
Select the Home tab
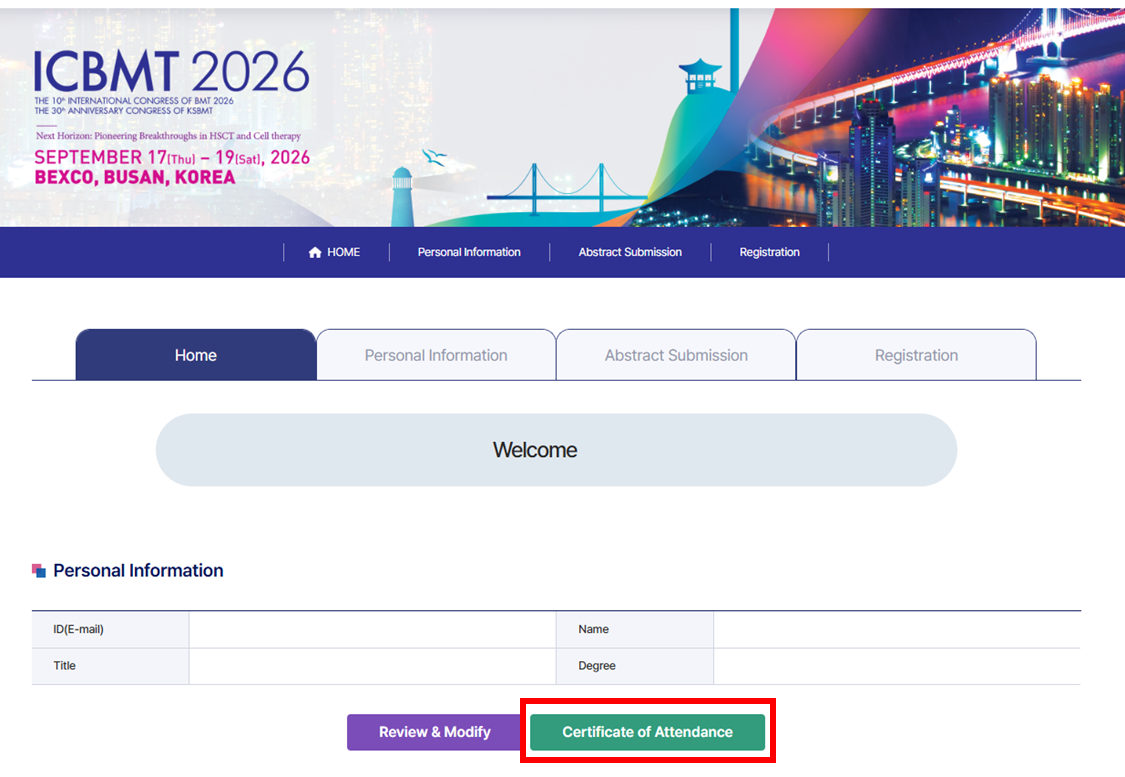[x=196, y=355]
